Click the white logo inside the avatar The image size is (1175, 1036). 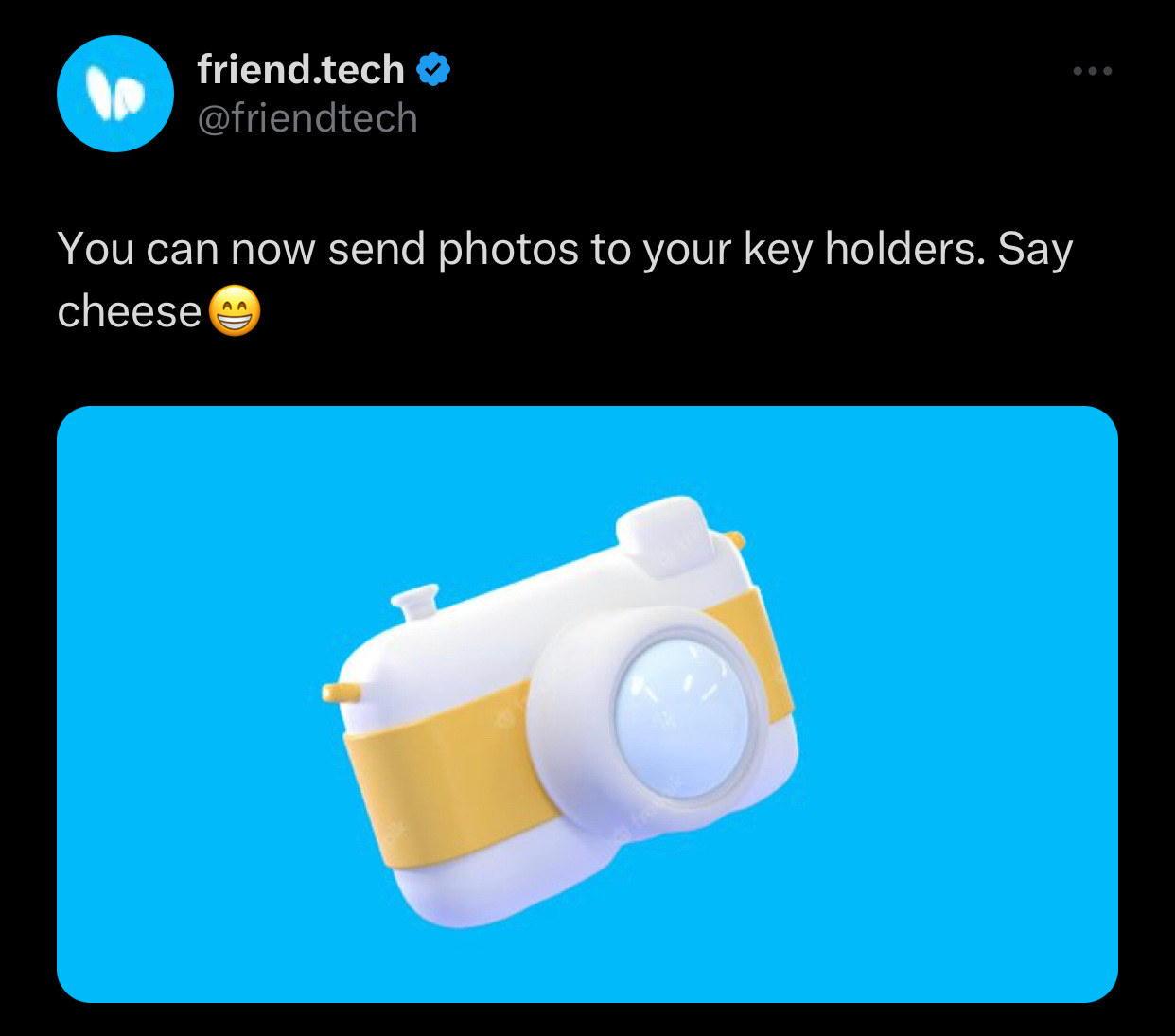tap(115, 95)
